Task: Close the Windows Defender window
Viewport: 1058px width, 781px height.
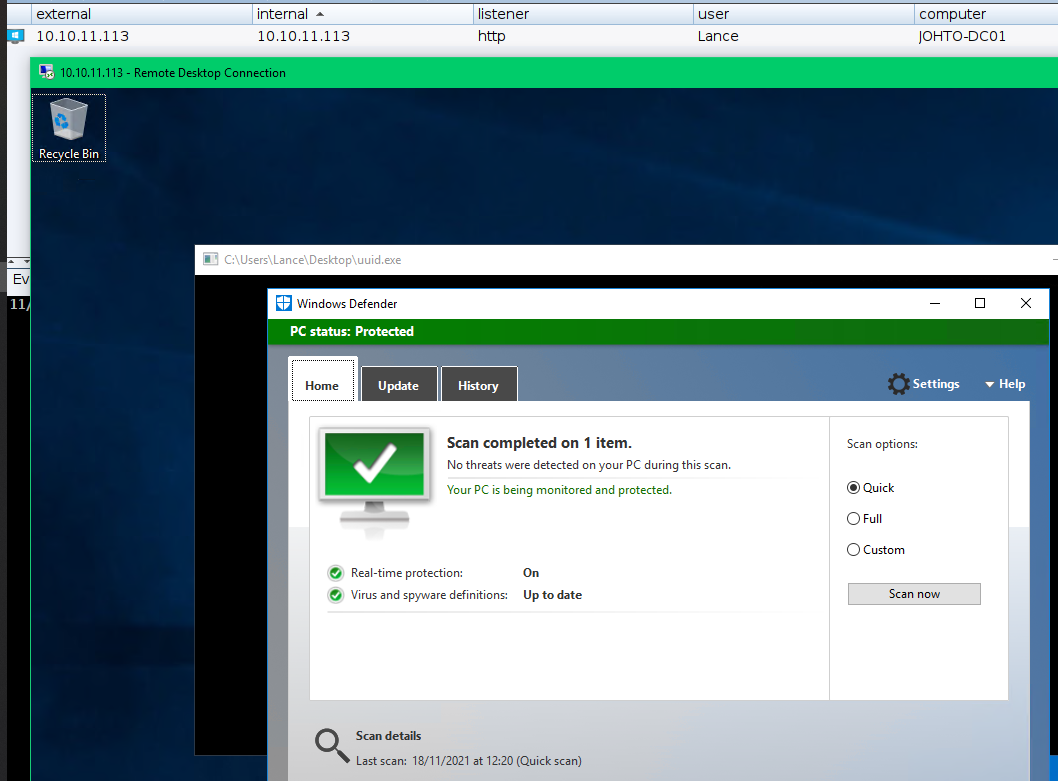Action: tap(1026, 304)
